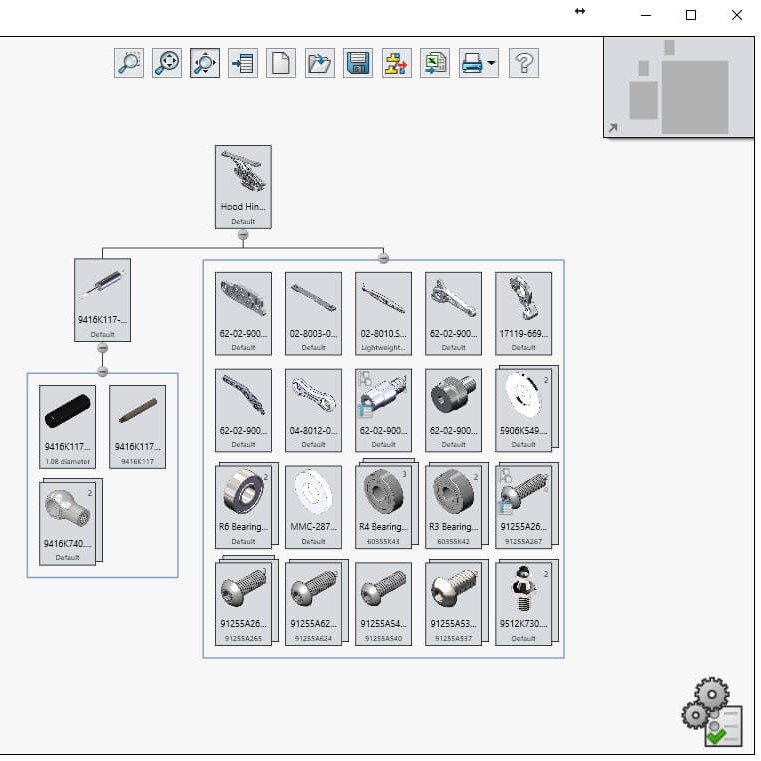The width and height of the screenshot is (761, 761).
Task: Click the 9512K730 component card
Action: coord(523,602)
